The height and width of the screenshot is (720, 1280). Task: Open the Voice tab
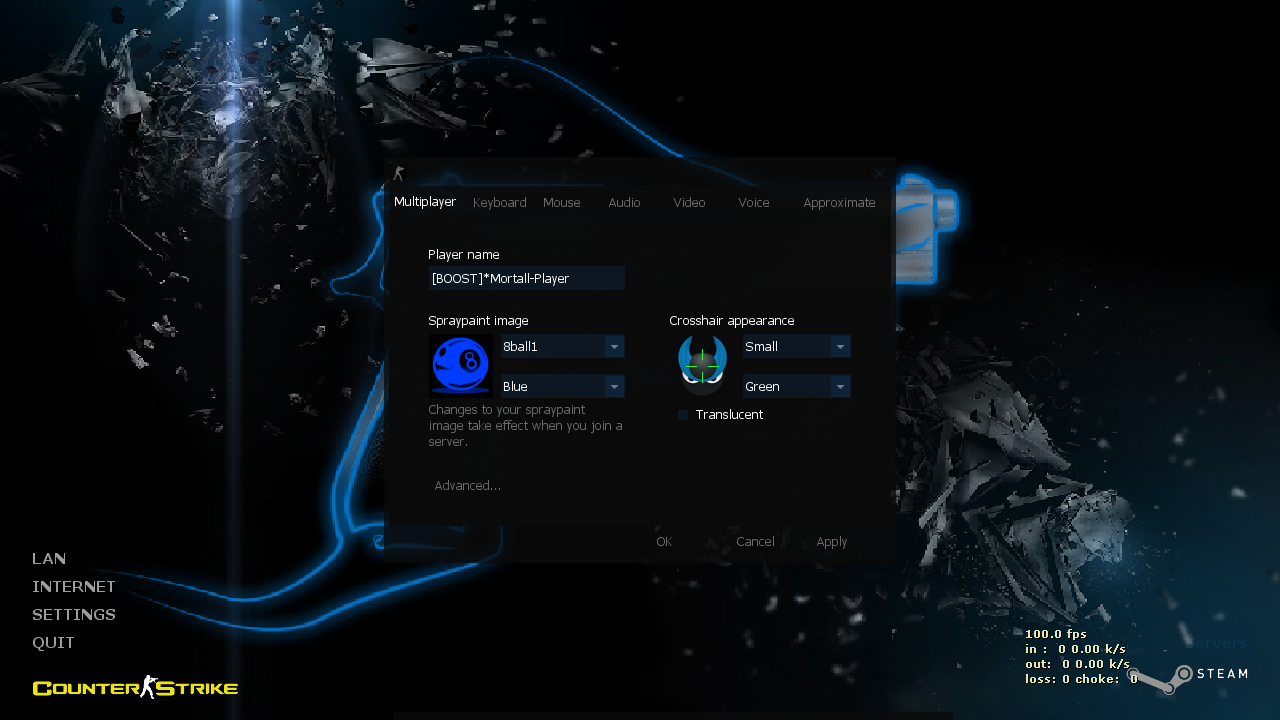click(x=753, y=203)
